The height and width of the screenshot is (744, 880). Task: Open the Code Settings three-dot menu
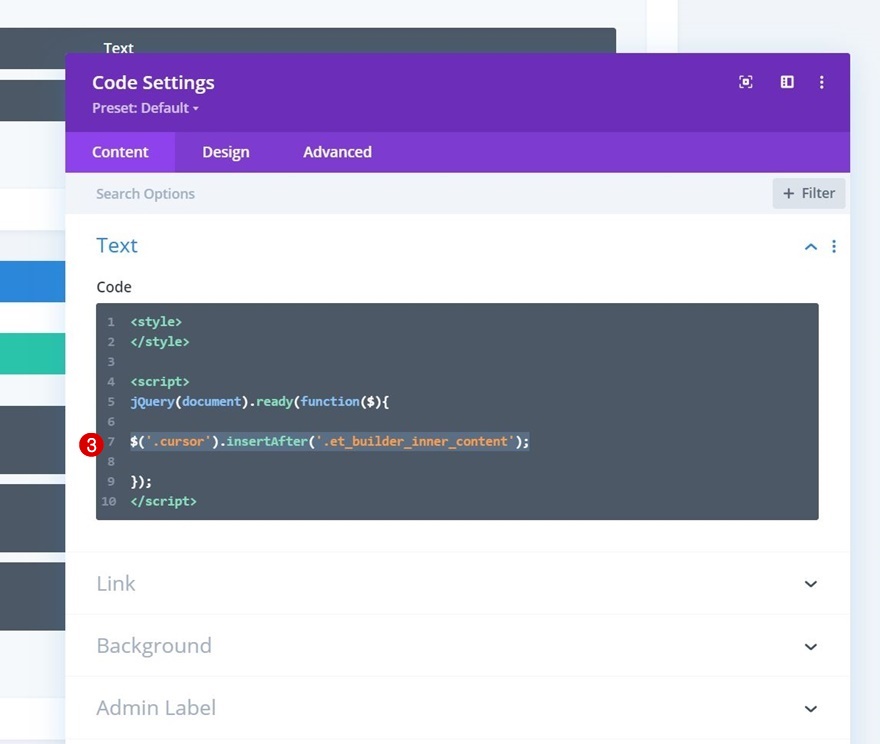(822, 82)
